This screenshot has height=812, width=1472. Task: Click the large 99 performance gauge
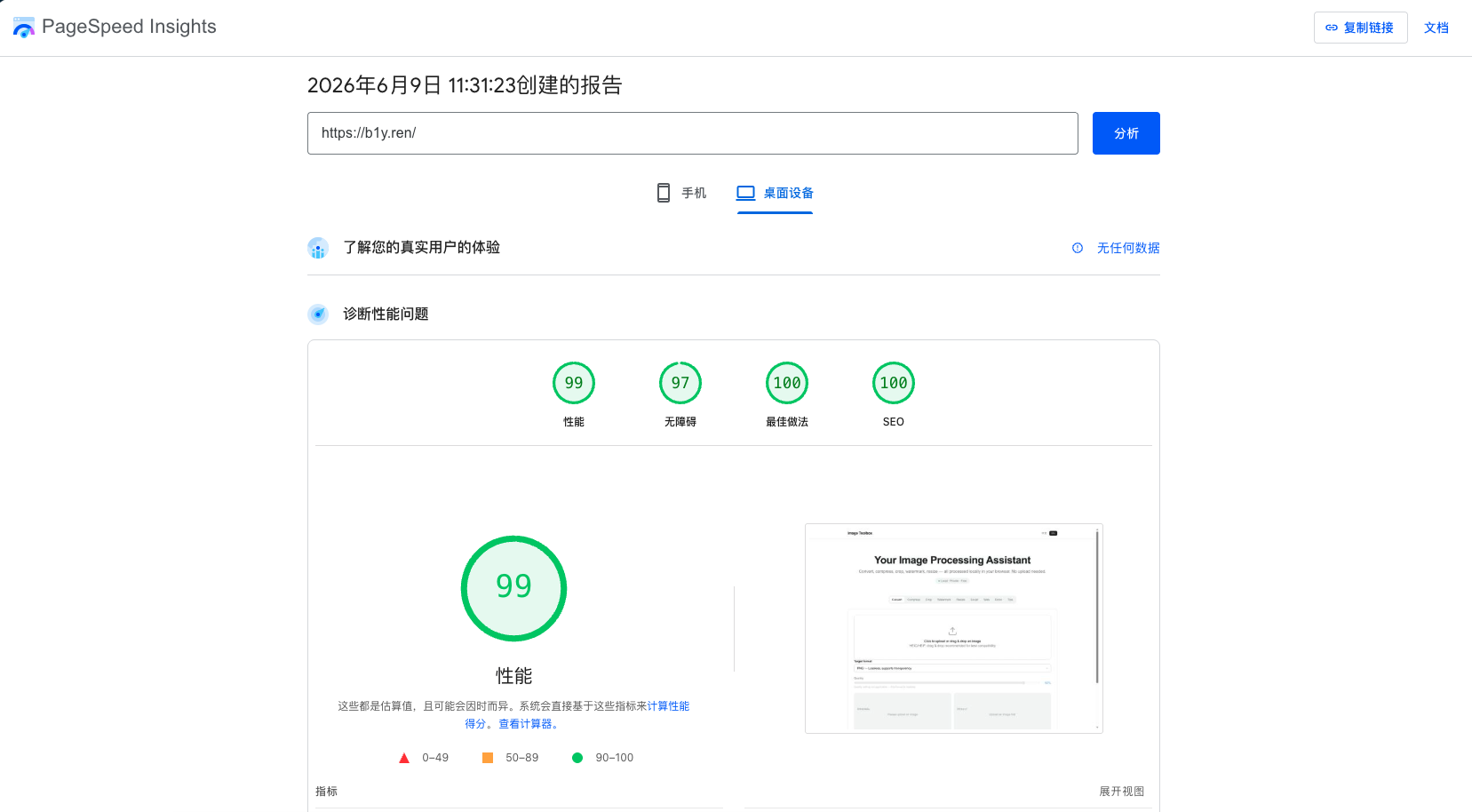point(513,588)
